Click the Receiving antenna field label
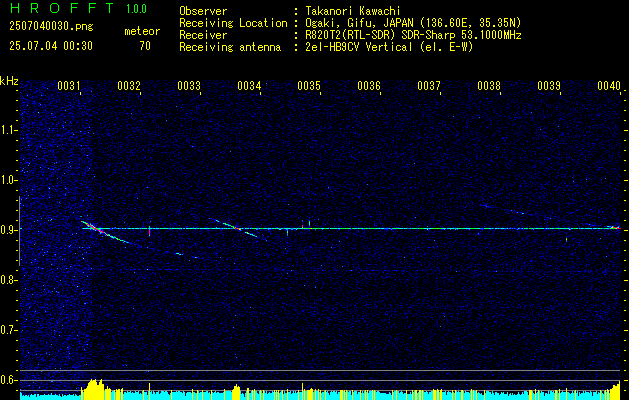Viewport: 629px width, 400px height. (x=230, y=47)
